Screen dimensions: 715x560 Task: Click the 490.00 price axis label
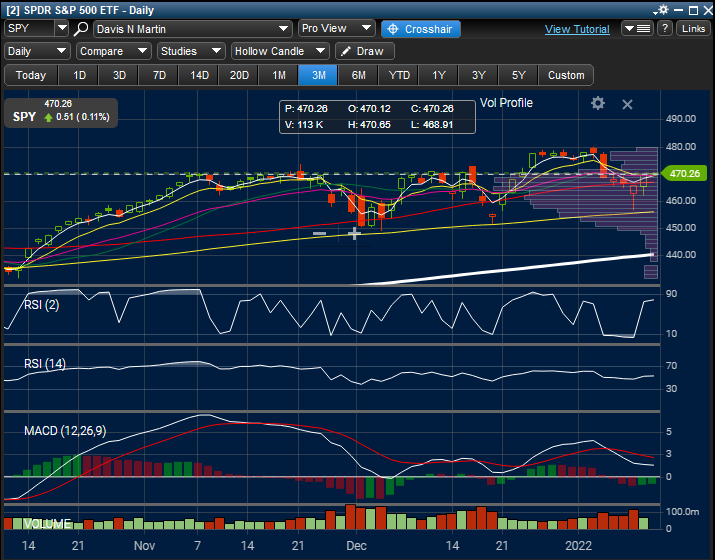[681, 119]
